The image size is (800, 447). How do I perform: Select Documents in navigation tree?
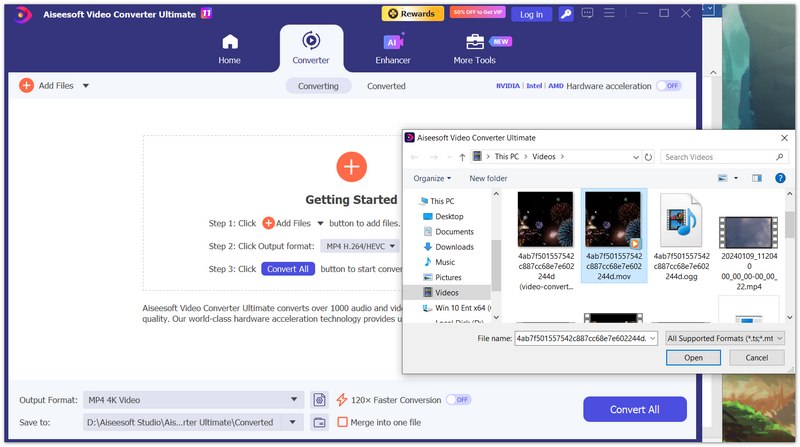(x=454, y=232)
